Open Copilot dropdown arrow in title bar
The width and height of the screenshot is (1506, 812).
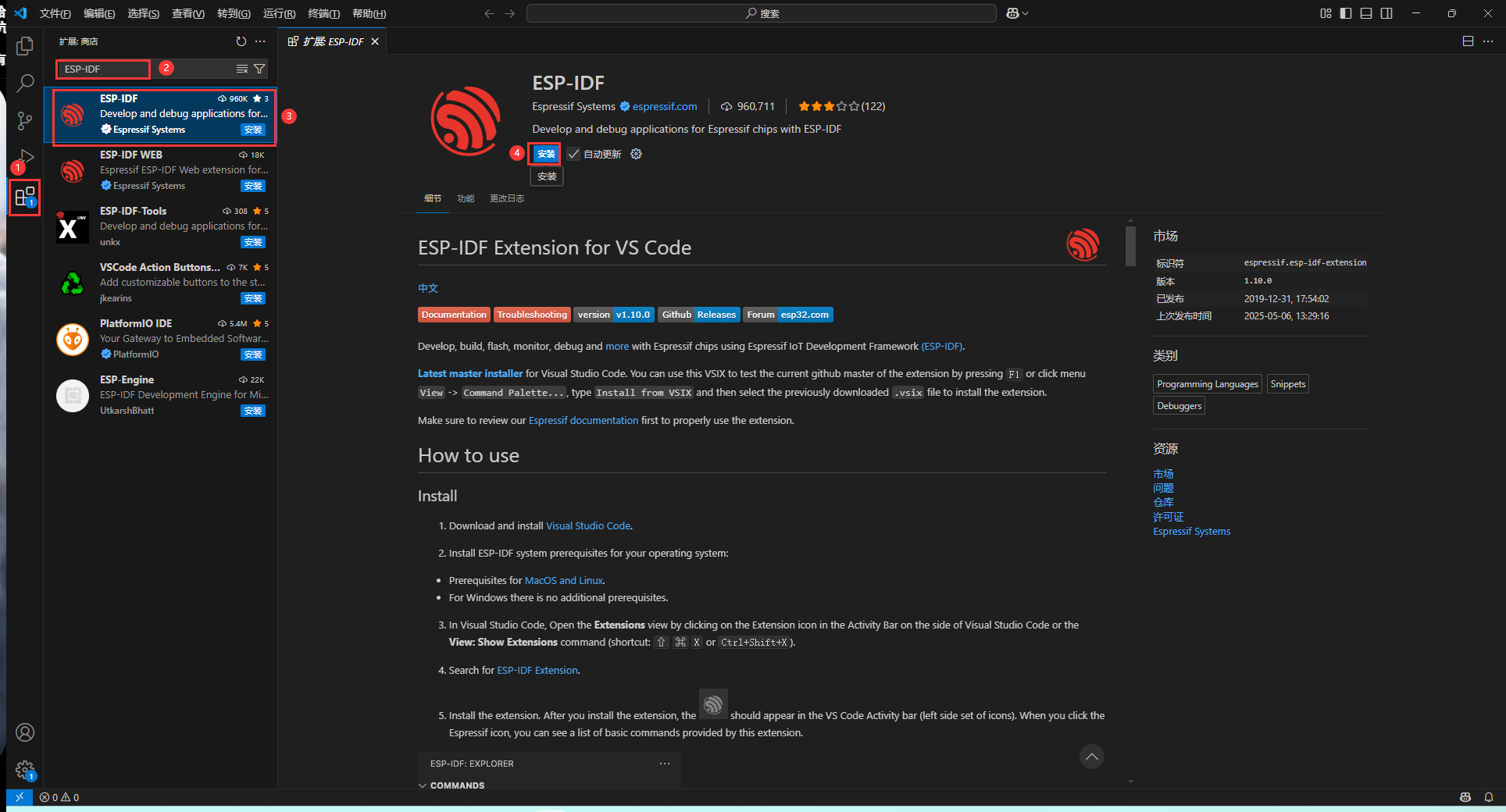click(1025, 13)
